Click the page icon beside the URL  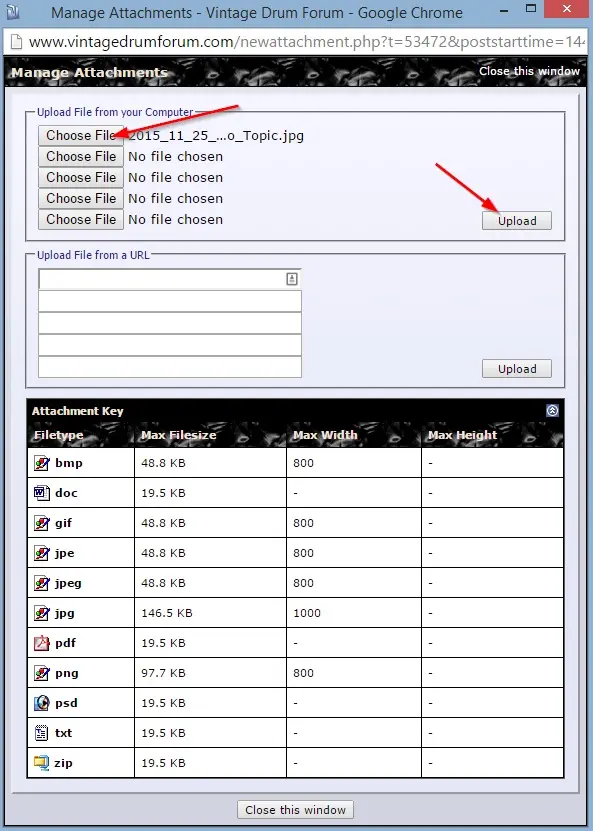click(x=16, y=41)
